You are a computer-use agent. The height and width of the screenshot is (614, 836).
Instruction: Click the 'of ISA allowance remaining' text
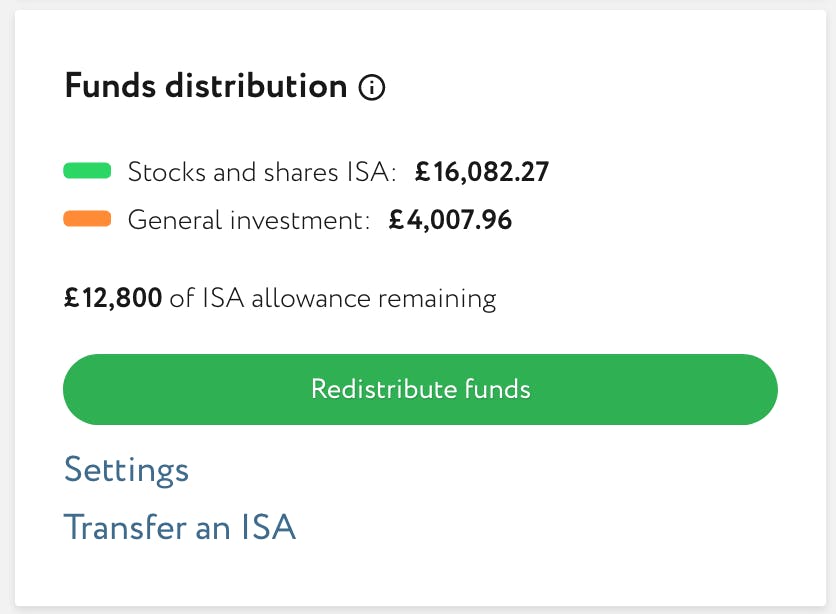(x=333, y=298)
